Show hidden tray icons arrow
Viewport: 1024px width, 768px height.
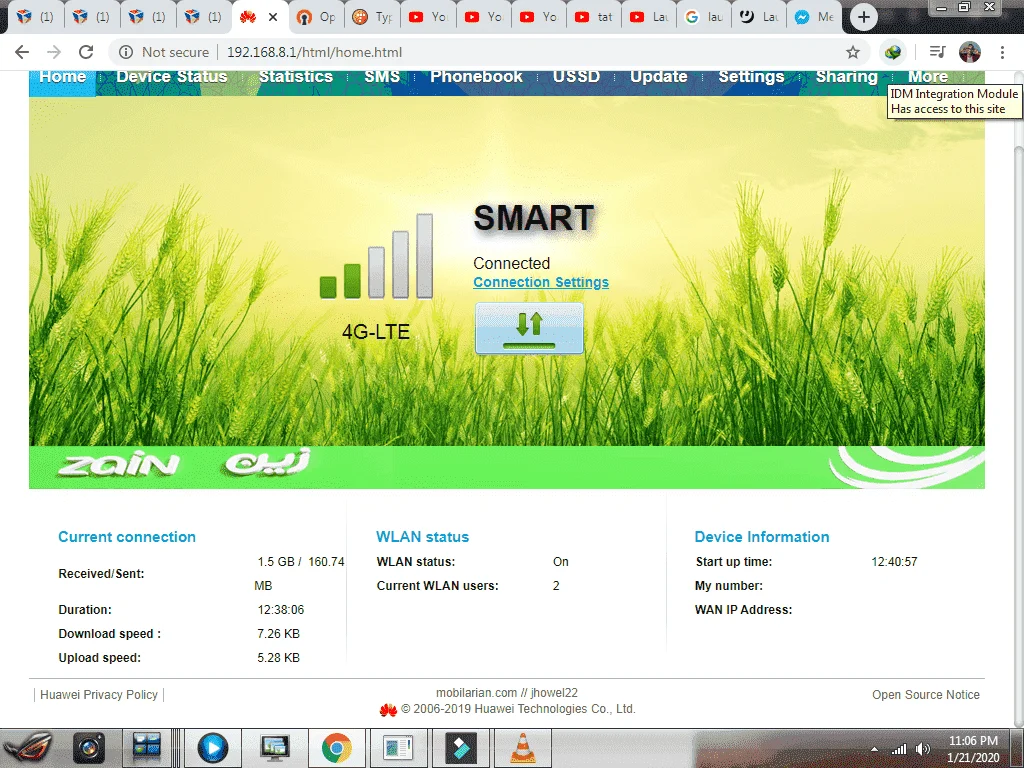point(874,749)
